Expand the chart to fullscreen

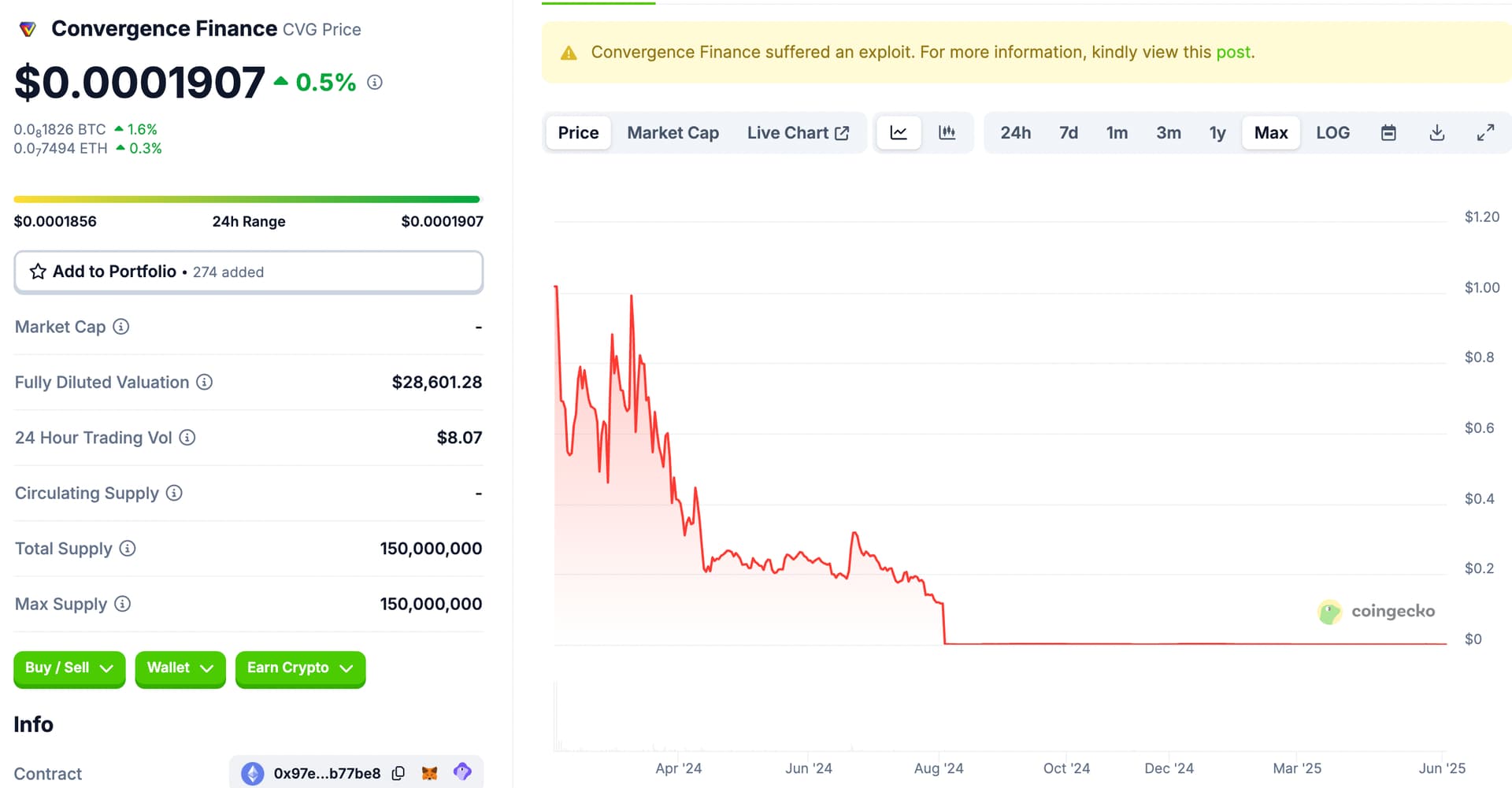point(1484,133)
